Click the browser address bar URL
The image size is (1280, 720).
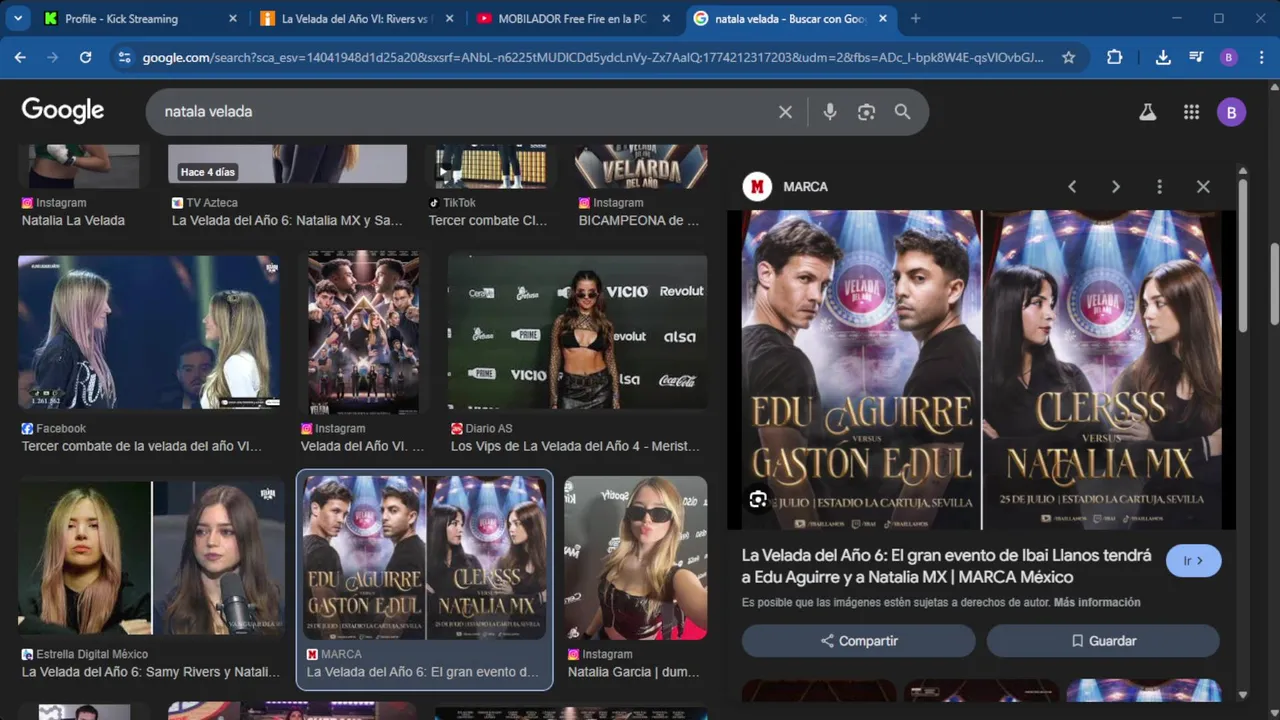point(593,58)
